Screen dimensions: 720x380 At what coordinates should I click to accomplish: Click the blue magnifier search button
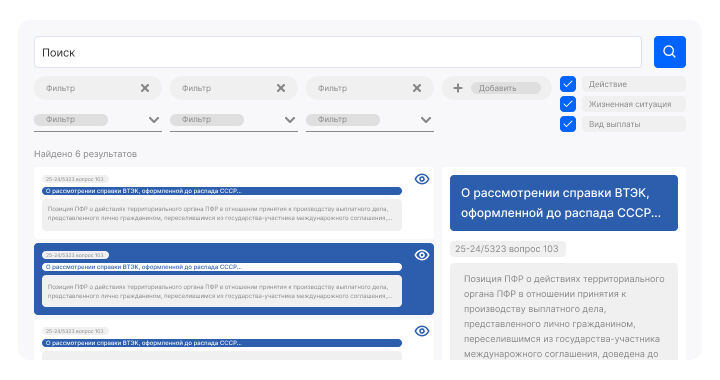[669, 52]
